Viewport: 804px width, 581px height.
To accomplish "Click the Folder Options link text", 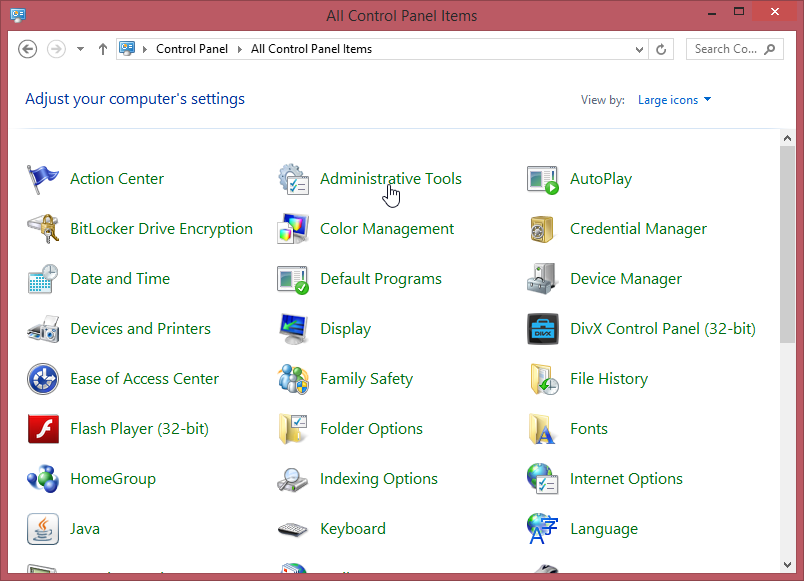I will pyautogui.click(x=371, y=429).
